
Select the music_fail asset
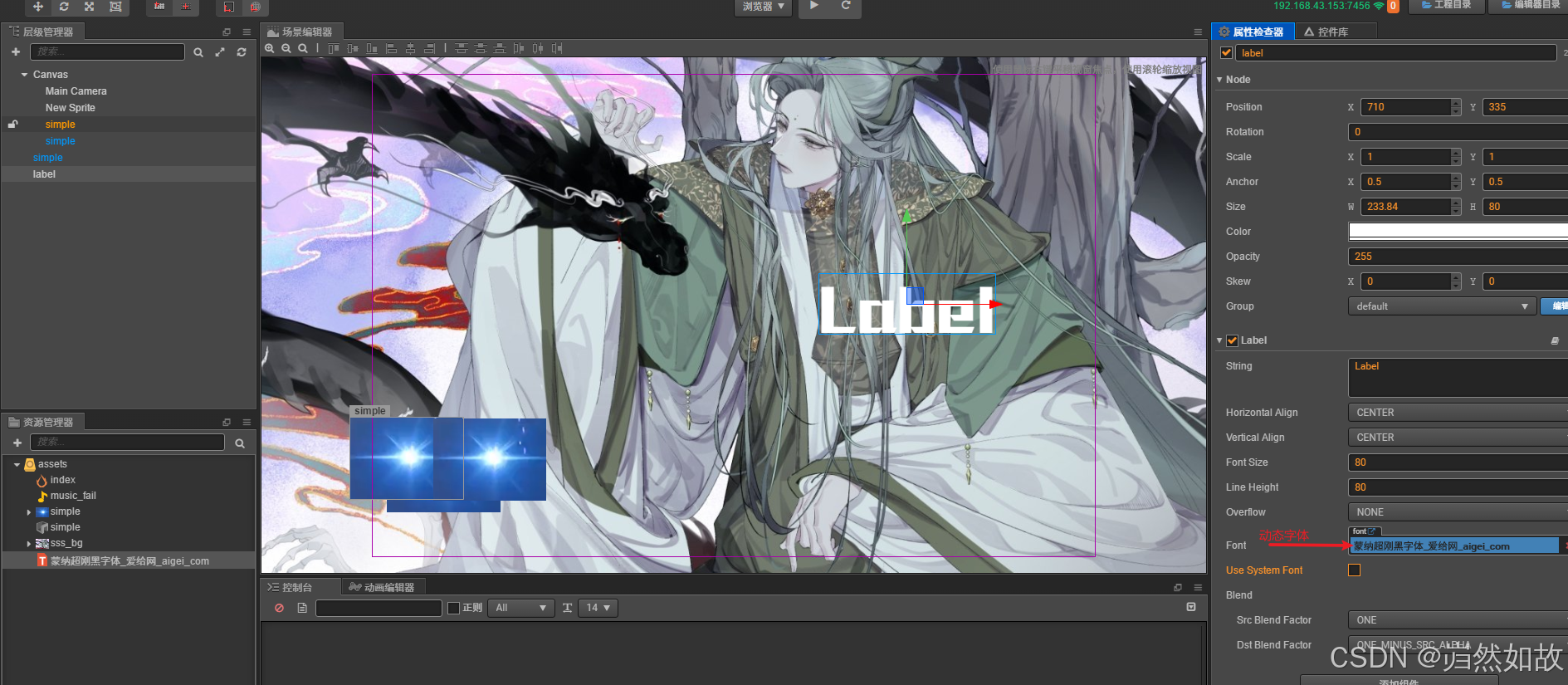click(x=73, y=496)
